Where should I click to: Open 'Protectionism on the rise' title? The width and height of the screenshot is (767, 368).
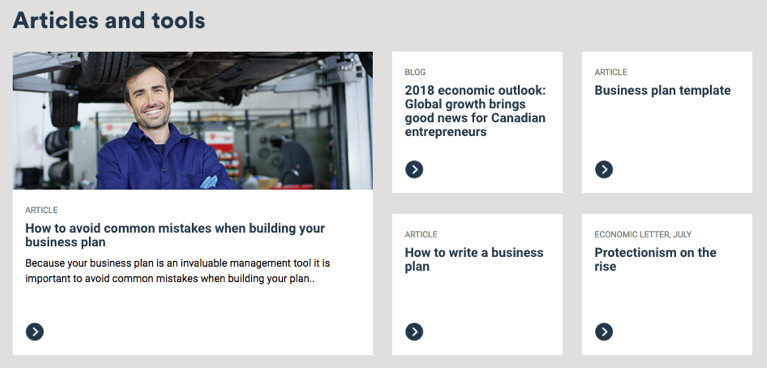tap(655, 259)
